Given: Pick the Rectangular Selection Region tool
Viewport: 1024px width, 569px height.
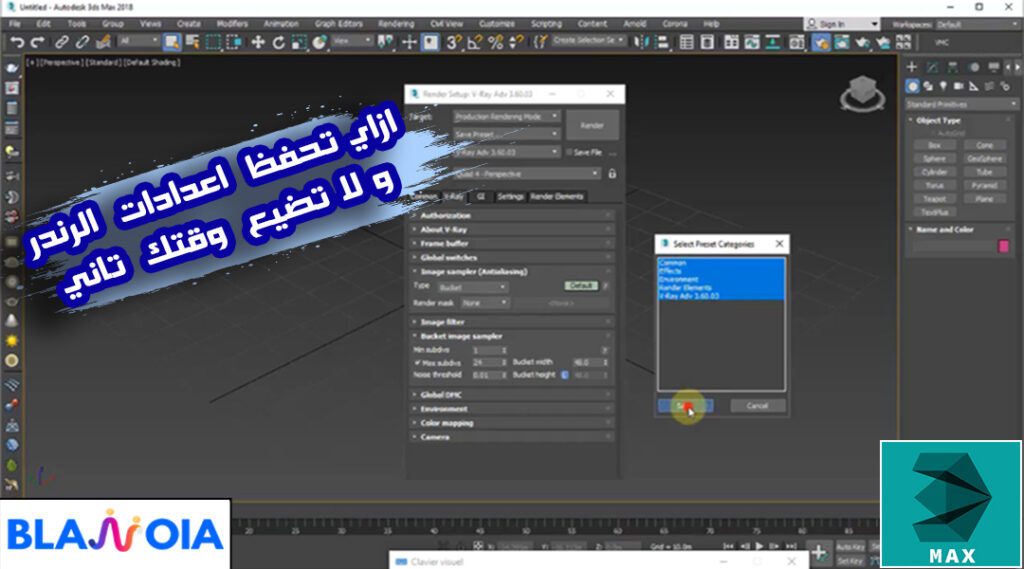Looking at the screenshot, I should pos(213,42).
